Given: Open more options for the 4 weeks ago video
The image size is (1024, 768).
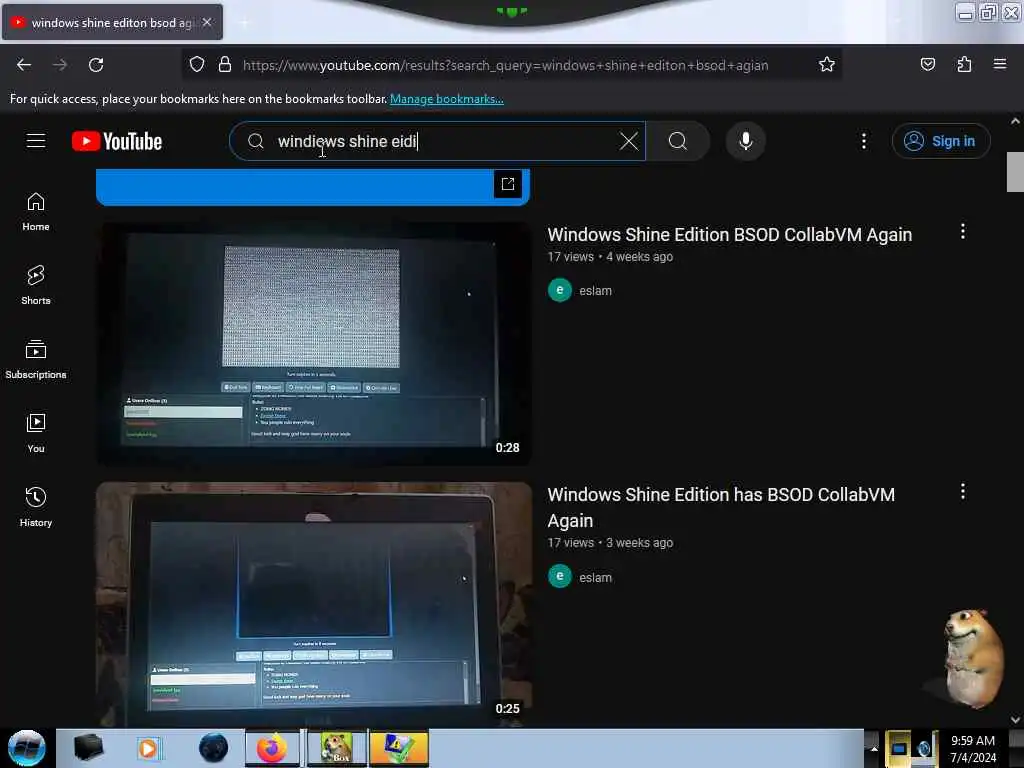Looking at the screenshot, I should coord(963,231).
